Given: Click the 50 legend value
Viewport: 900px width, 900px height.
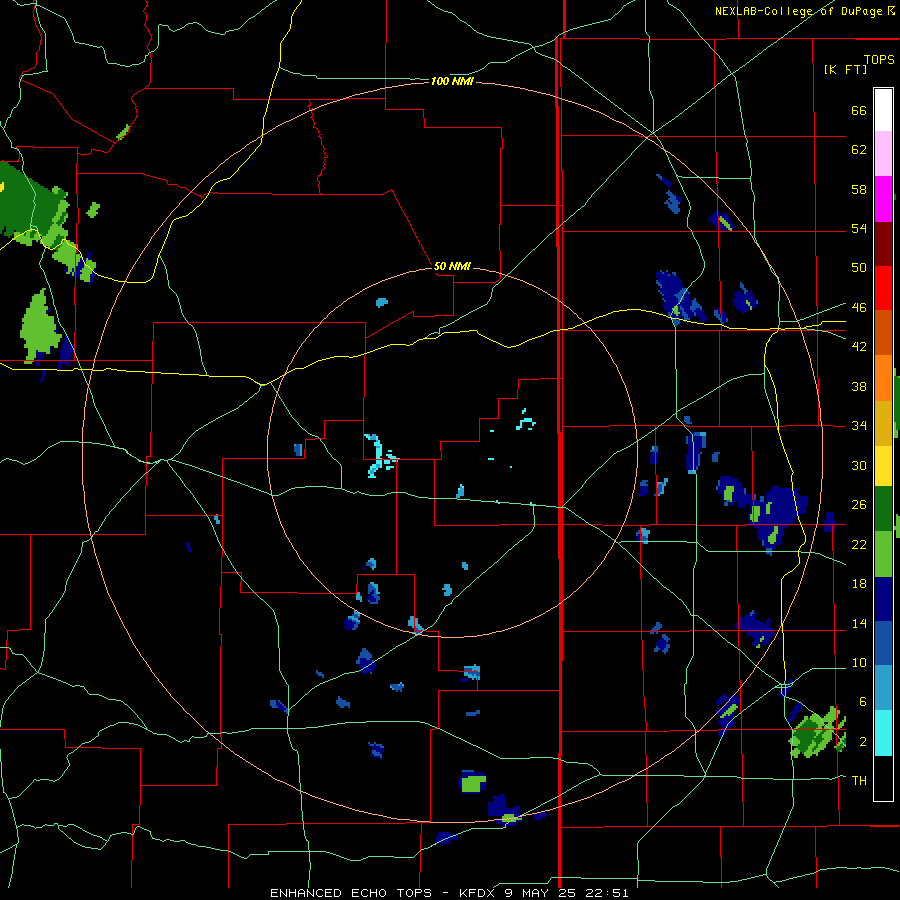Looking at the screenshot, I should (859, 267).
